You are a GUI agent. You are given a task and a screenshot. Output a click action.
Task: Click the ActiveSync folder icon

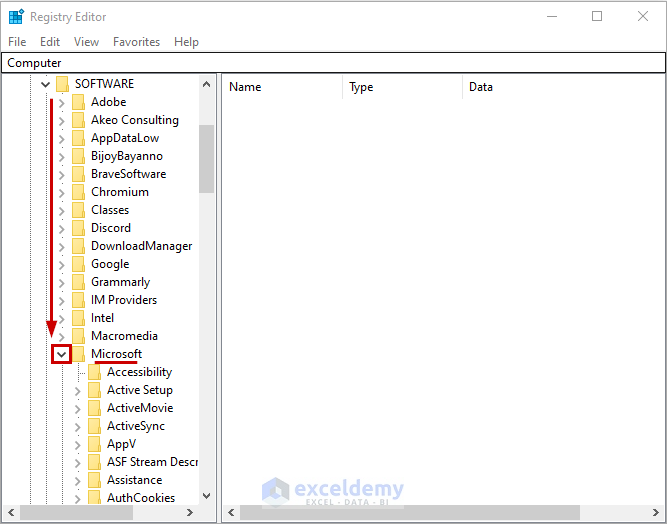[x=94, y=426]
